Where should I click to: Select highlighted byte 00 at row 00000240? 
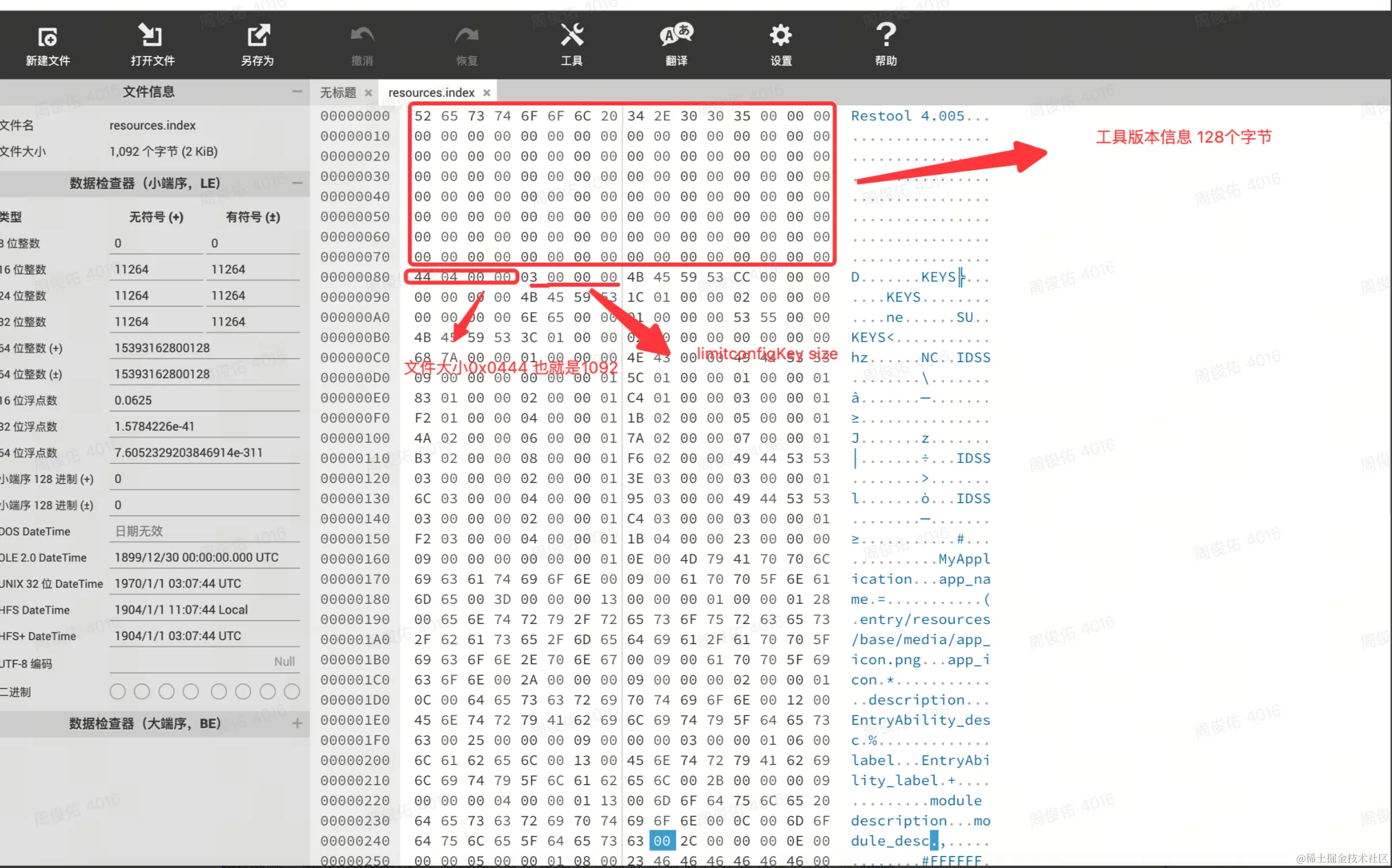661,841
